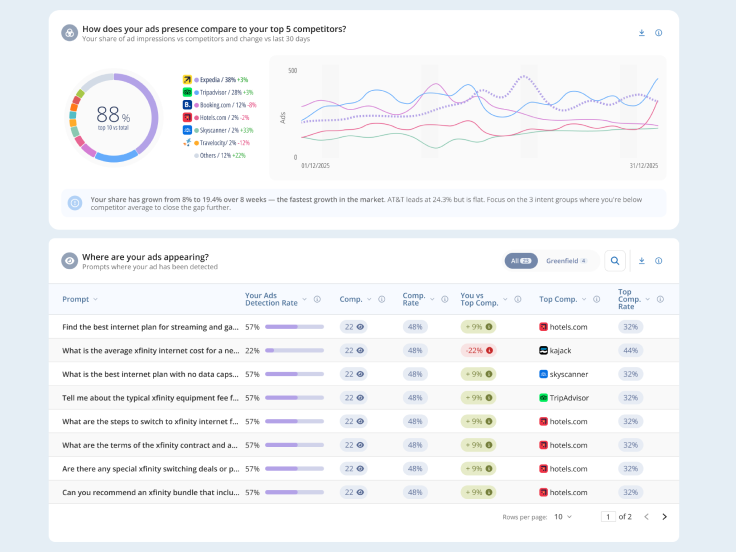Screen dimensions: 736x552
Task: Open Comp. column sort chevron
Action: [369, 299]
